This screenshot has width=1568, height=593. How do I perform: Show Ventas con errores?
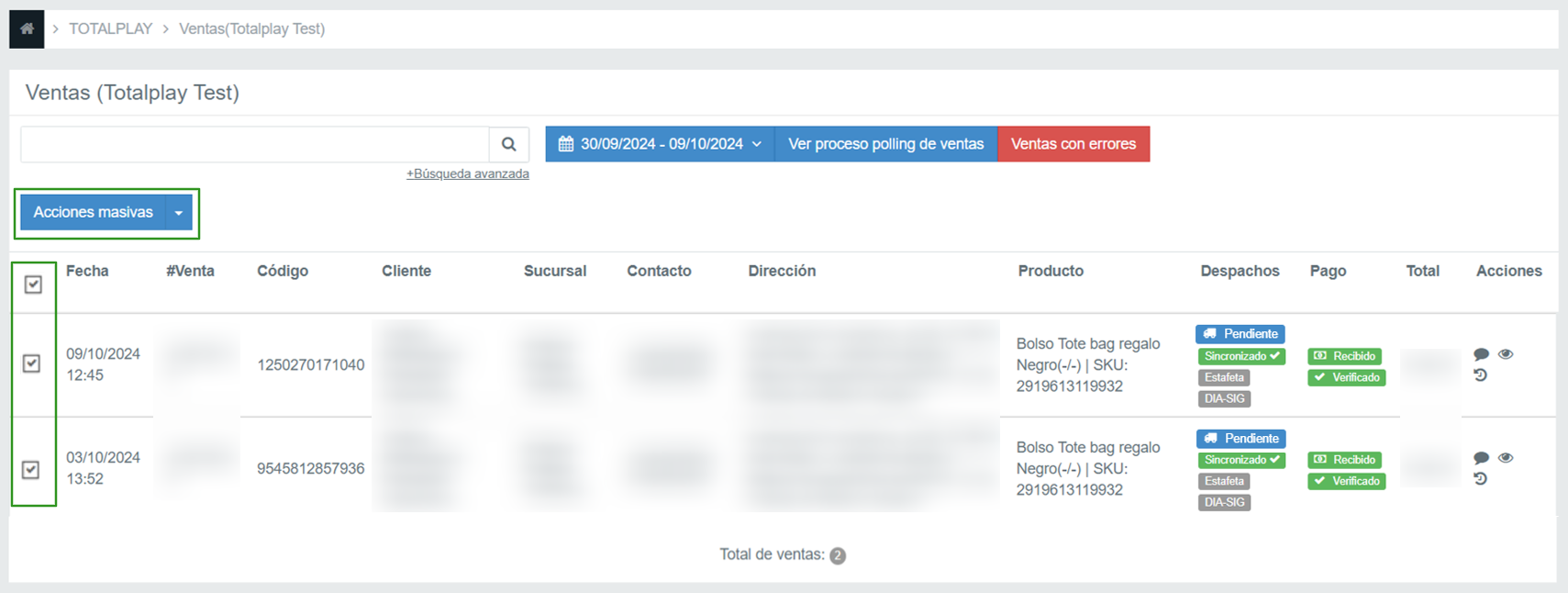tap(1073, 144)
